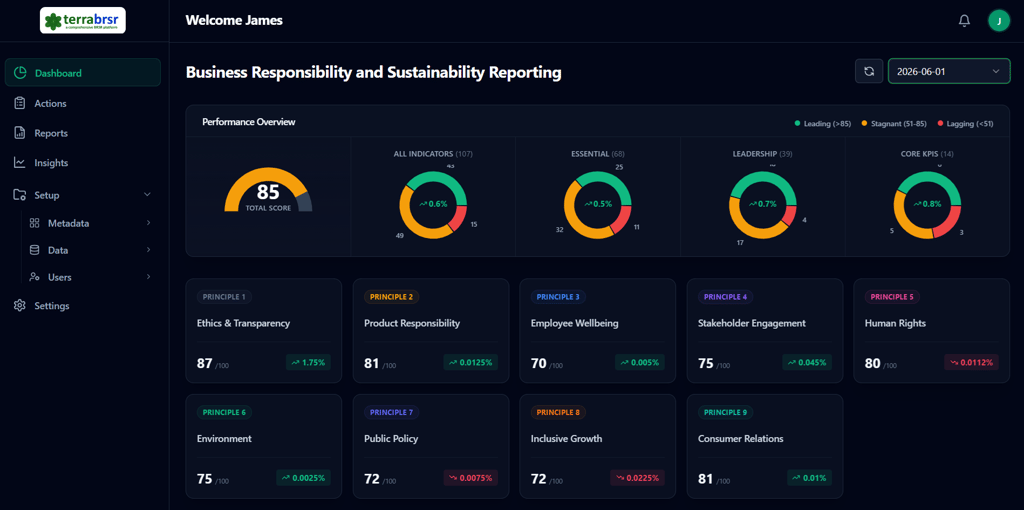The width and height of the screenshot is (1024, 510).
Task: Click the Total Score gauge
Action: (x=268, y=193)
